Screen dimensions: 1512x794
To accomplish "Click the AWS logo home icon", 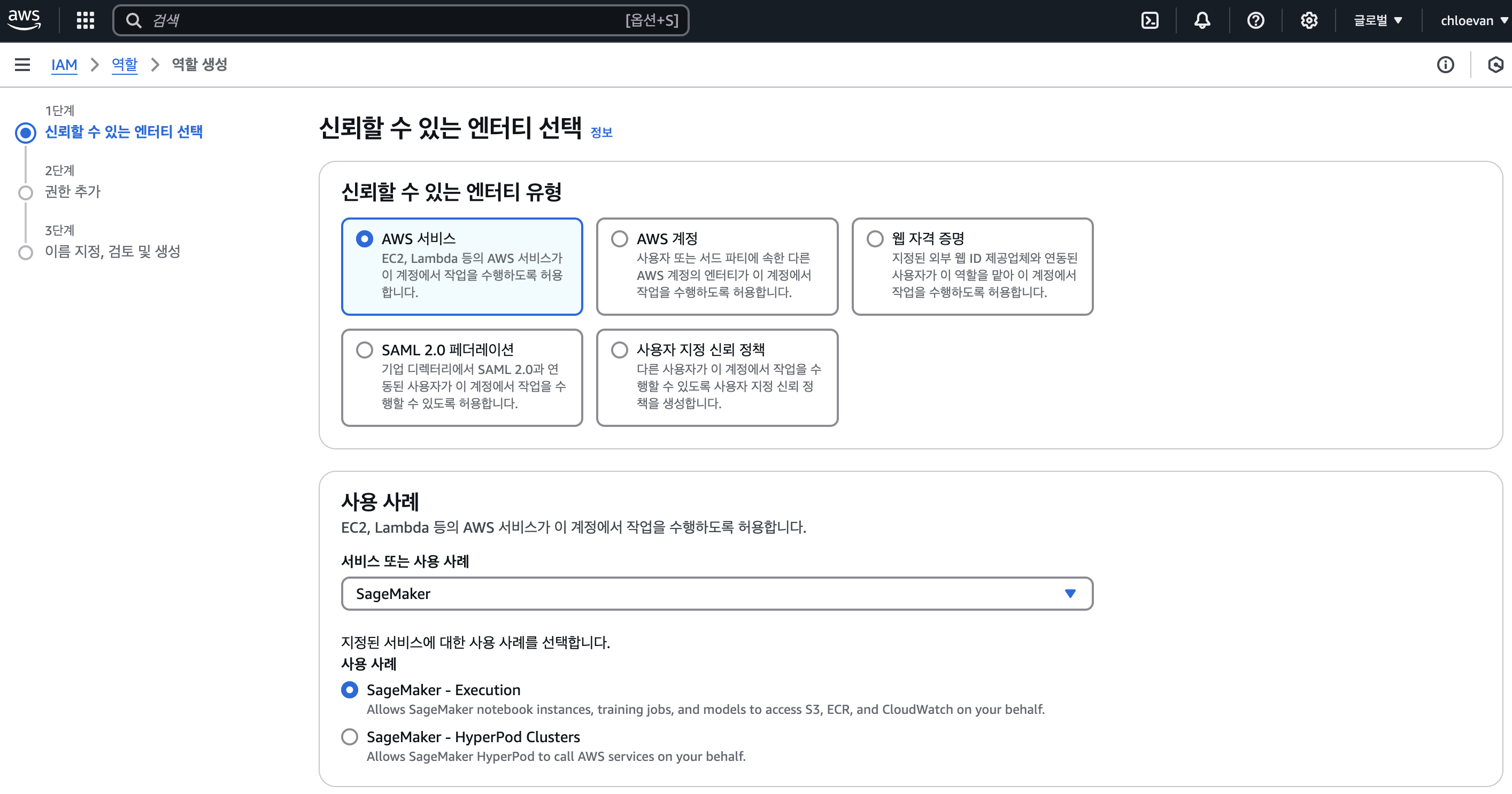I will point(24,19).
